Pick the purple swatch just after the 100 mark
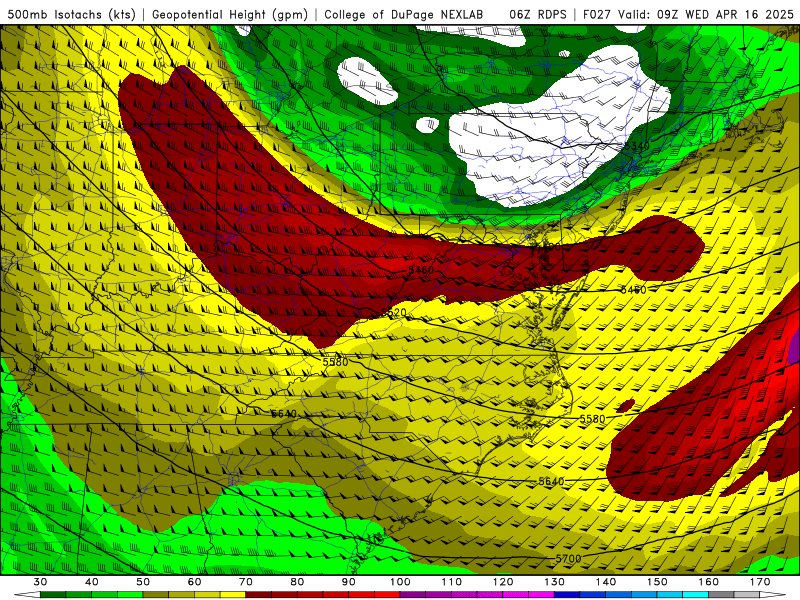The image size is (800, 600). point(413,595)
